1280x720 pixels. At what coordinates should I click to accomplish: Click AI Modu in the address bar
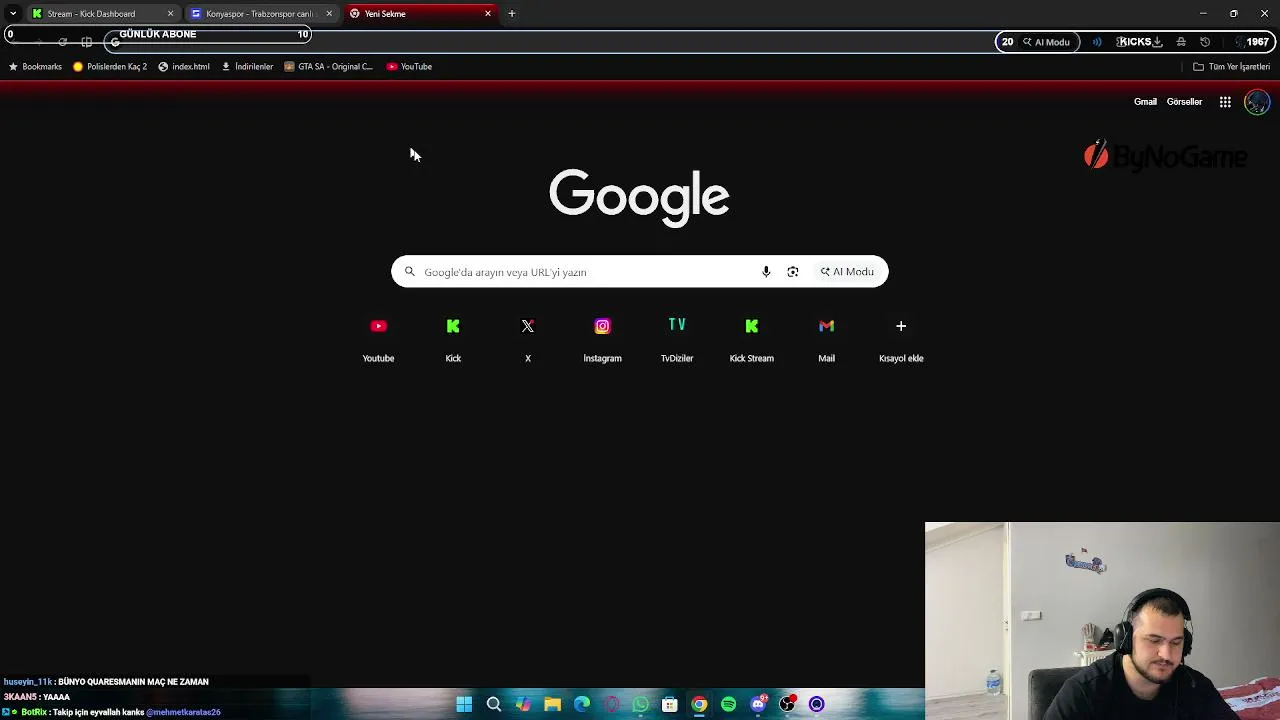[1046, 42]
